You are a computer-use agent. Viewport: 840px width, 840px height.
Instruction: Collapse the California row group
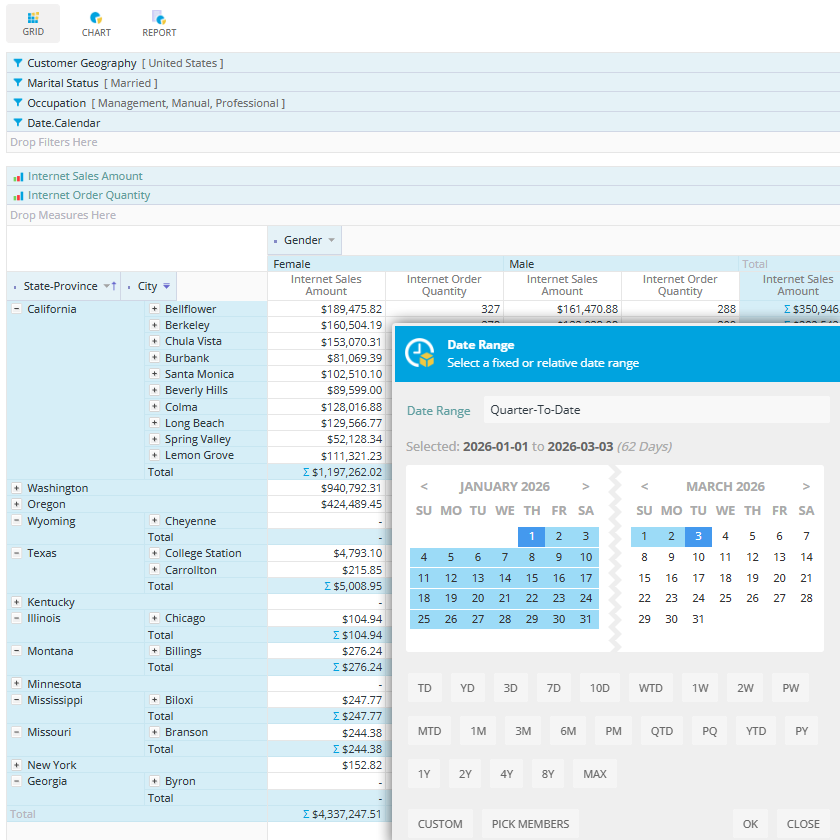16,309
